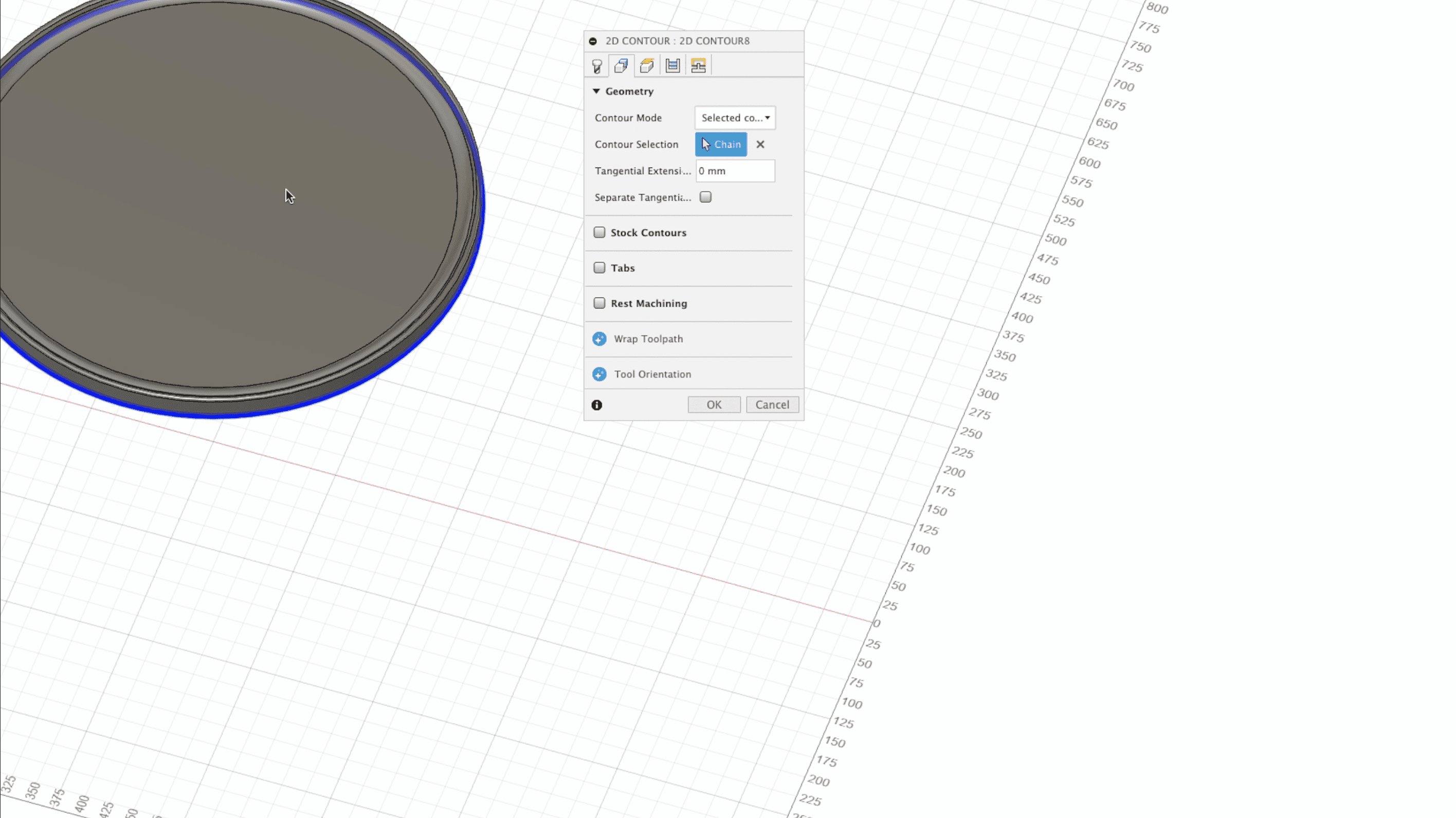
Task: Clear contour selection with the X icon
Action: click(760, 144)
